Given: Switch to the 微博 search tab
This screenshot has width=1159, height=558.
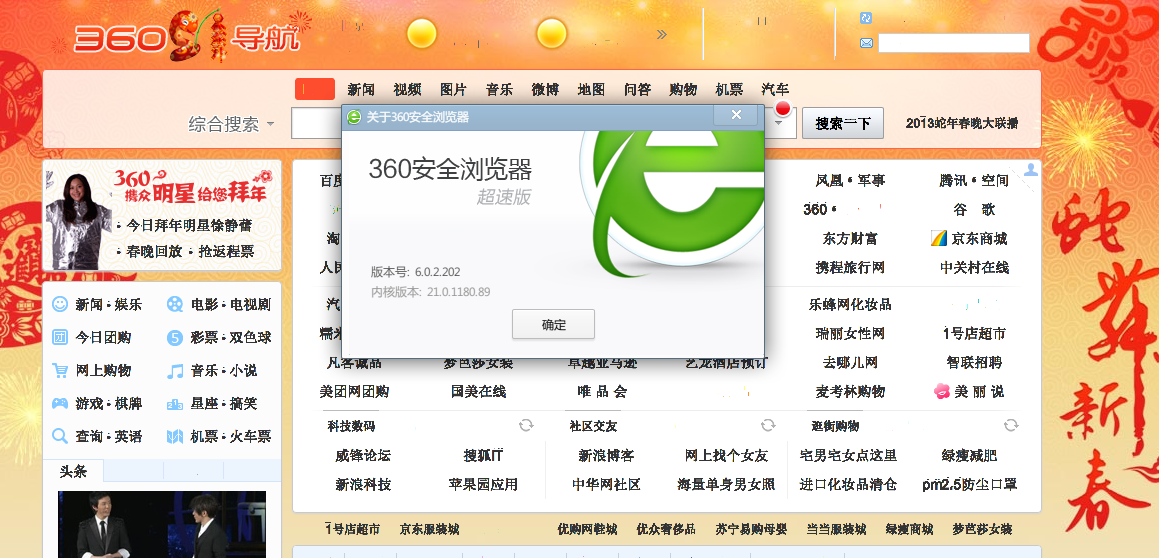Looking at the screenshot, I should [x=545, y=89].
